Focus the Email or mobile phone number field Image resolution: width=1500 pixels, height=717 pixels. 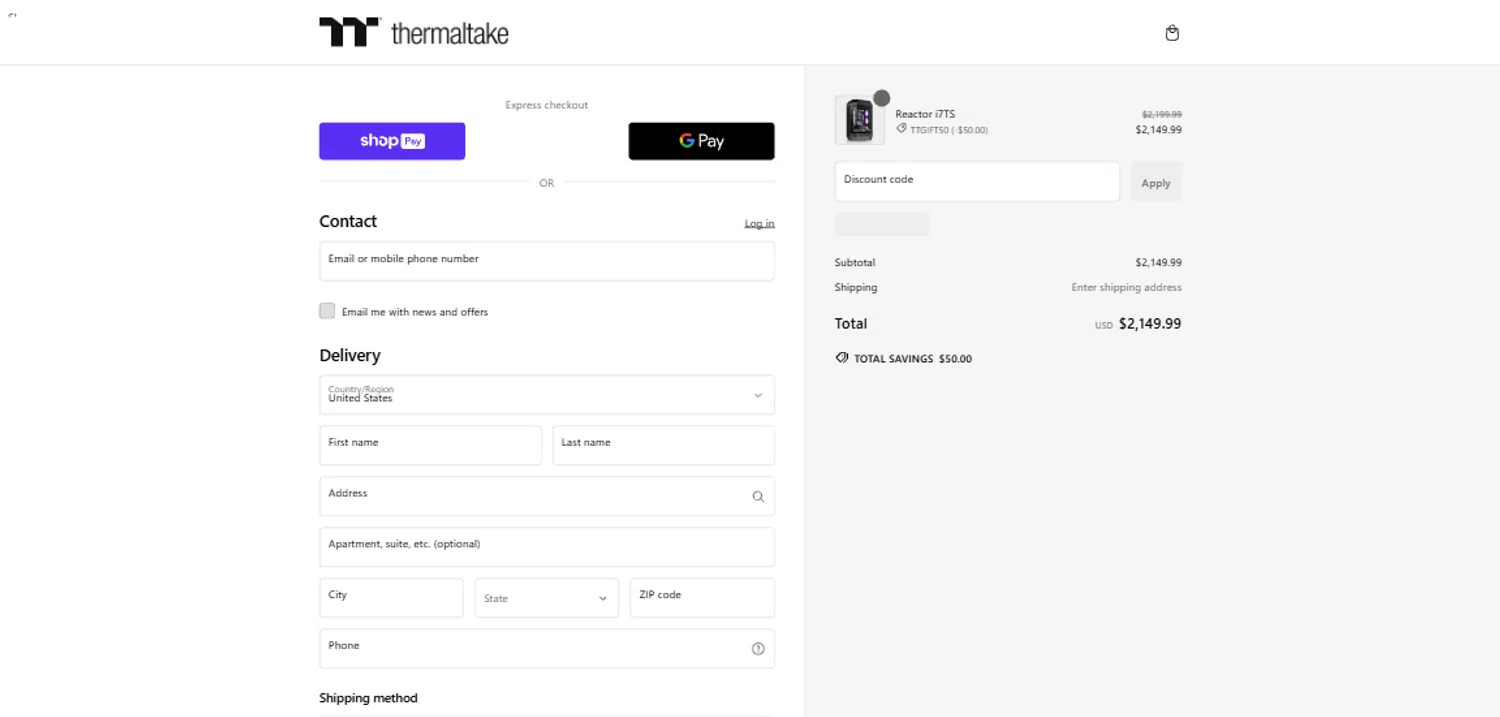[x=547, y=261]
